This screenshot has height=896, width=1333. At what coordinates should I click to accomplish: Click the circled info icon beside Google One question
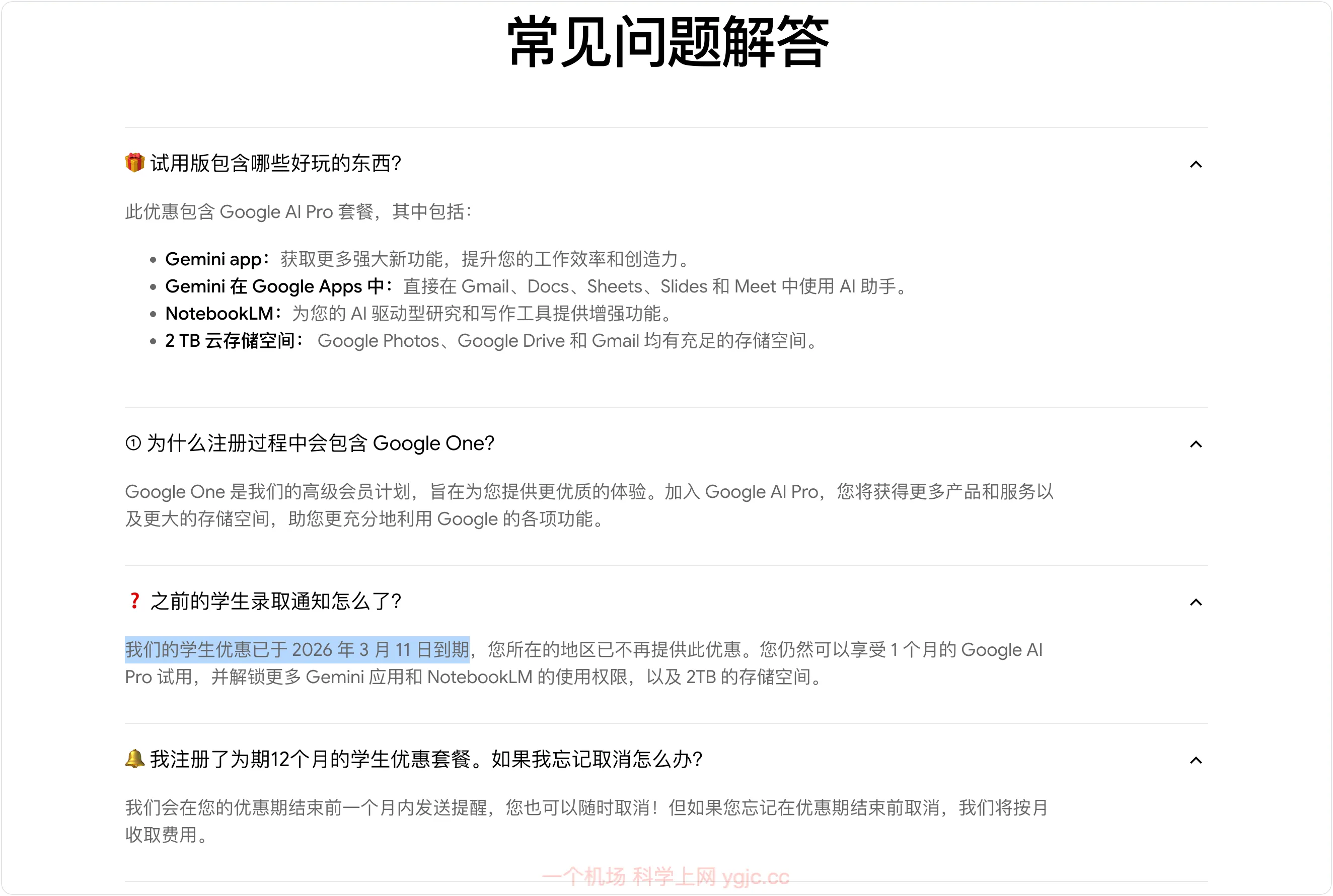[133, 443]
